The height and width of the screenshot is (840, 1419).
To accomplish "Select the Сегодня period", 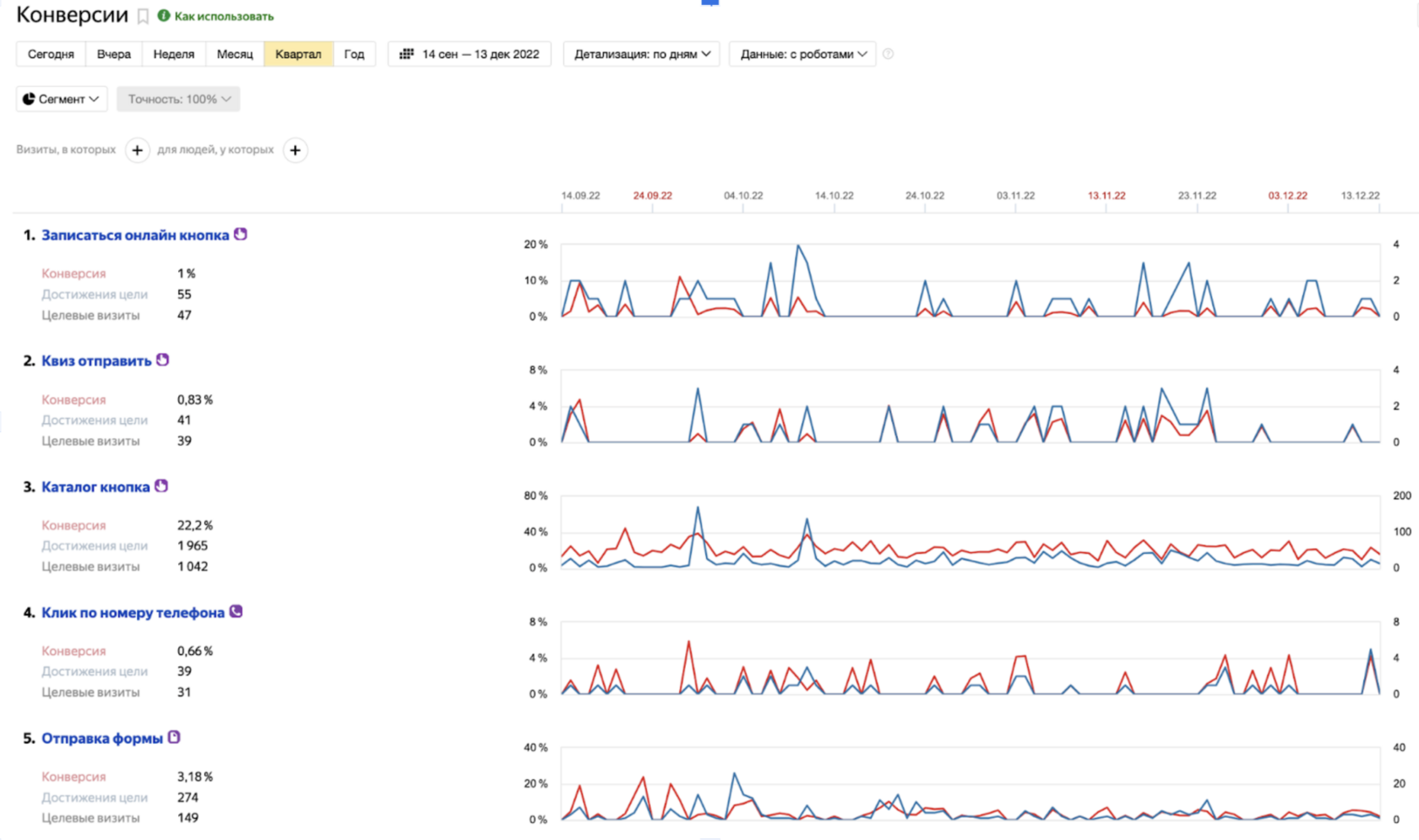I will [x=51, y=54].
